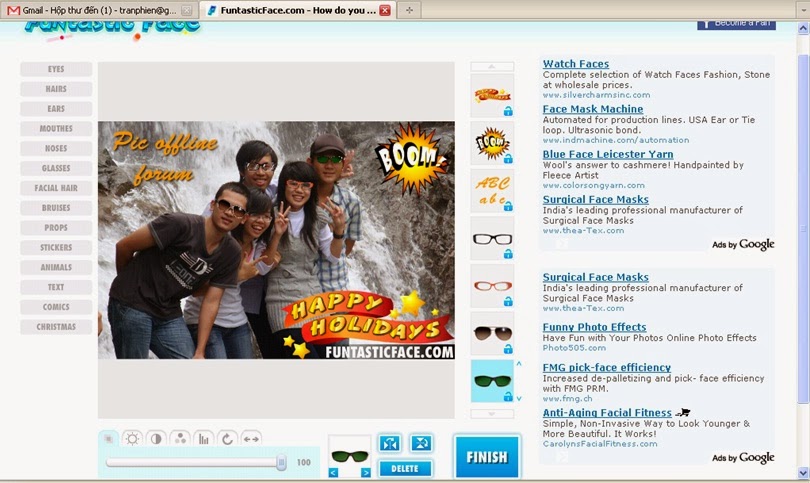The width and height of the screenshot is (810, 483).
Task: Flip the selected glasses vertically
Action: tap(421, 443)
